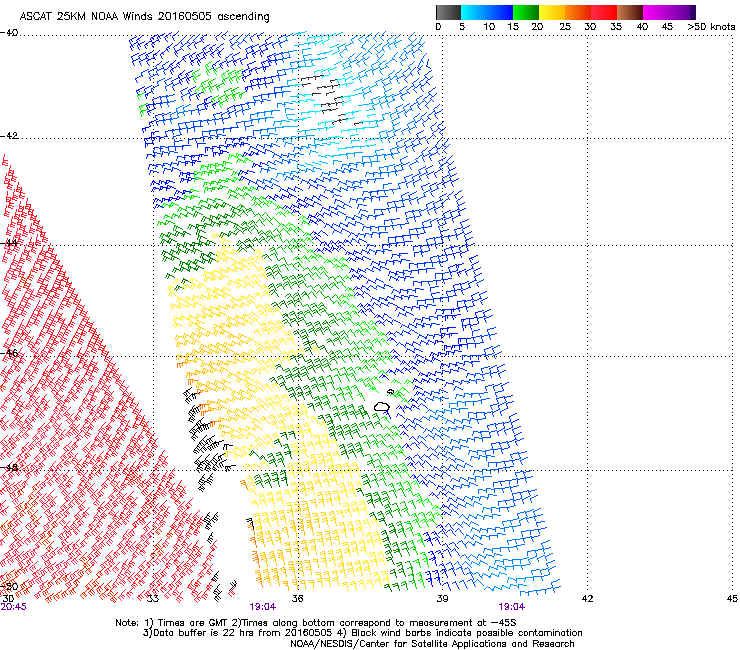This screenshot has height=650, width=740.
Task: Click the "19:04" time label near longitude 39
Action: [512, 607]
